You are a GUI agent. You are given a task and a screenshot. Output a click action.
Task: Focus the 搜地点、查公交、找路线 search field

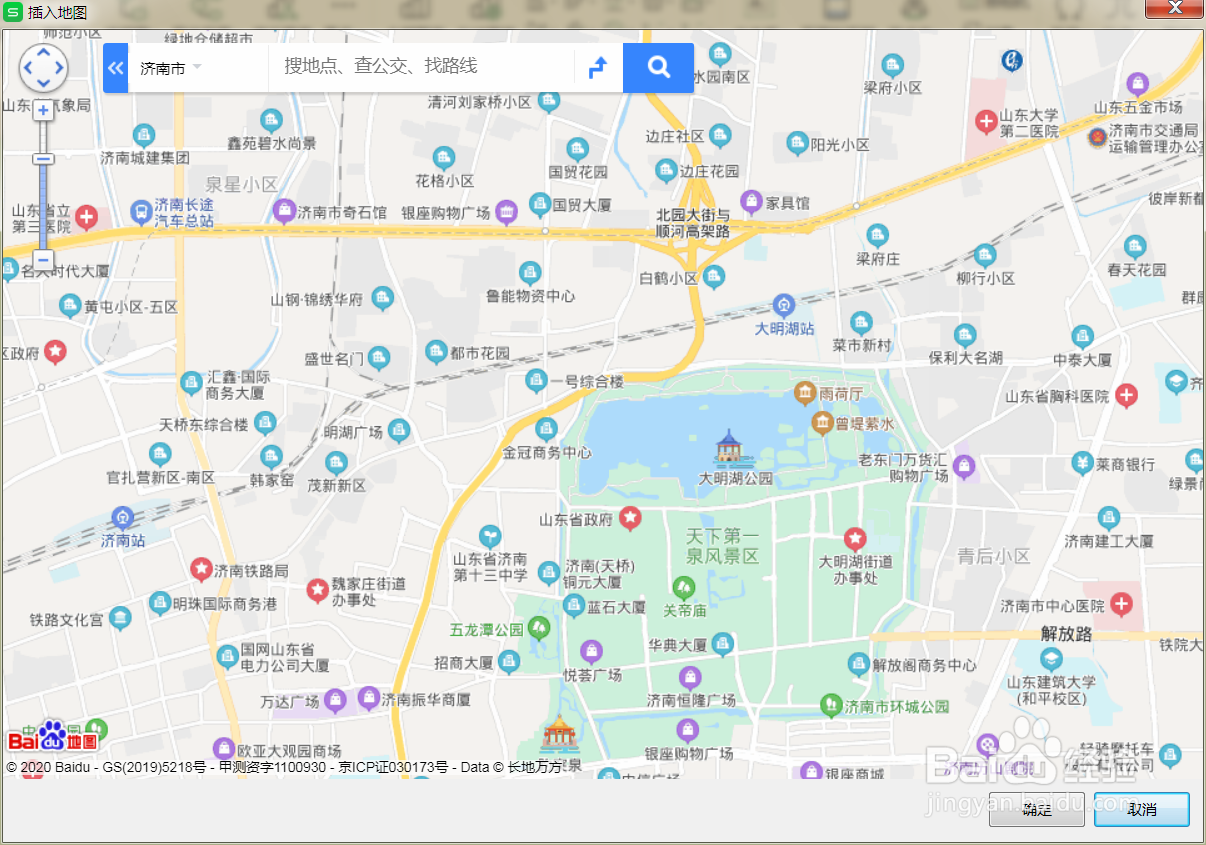(420, 67)
